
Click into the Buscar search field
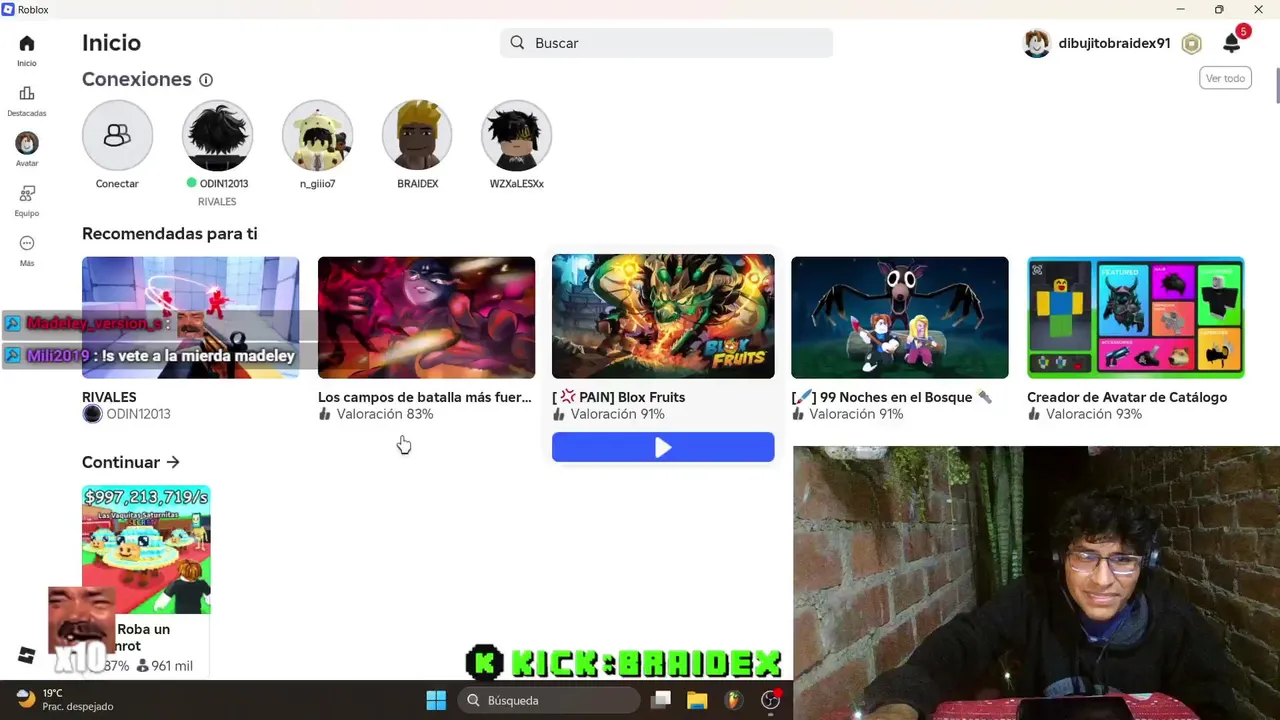666,43
